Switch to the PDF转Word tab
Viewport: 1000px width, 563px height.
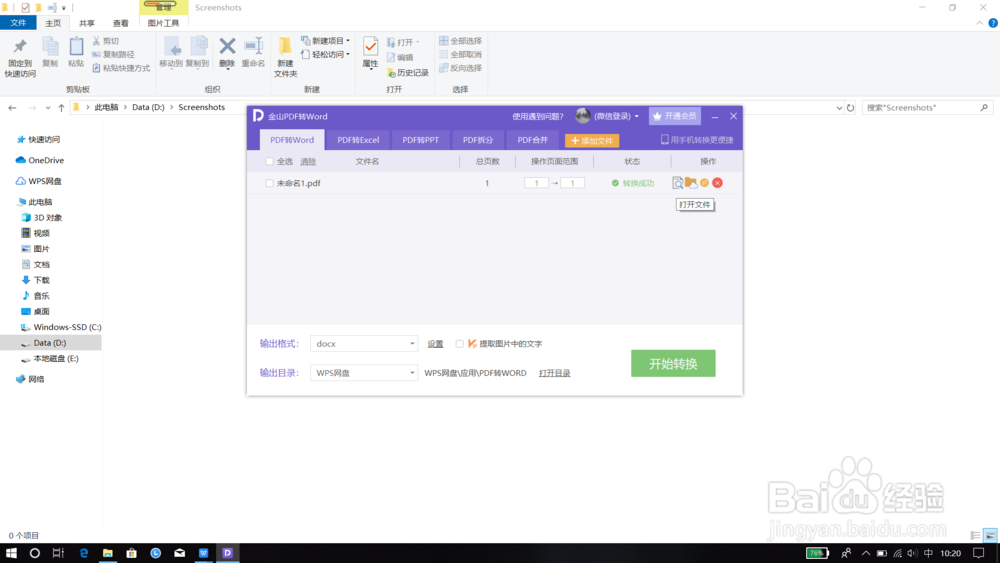click(x=292, y=140)
